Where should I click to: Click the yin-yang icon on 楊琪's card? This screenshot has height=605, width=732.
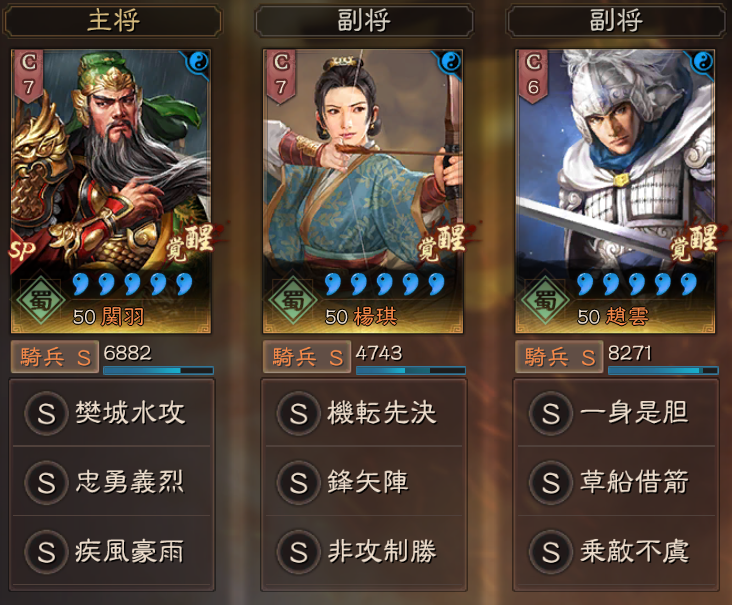click(x=451, y=62)
